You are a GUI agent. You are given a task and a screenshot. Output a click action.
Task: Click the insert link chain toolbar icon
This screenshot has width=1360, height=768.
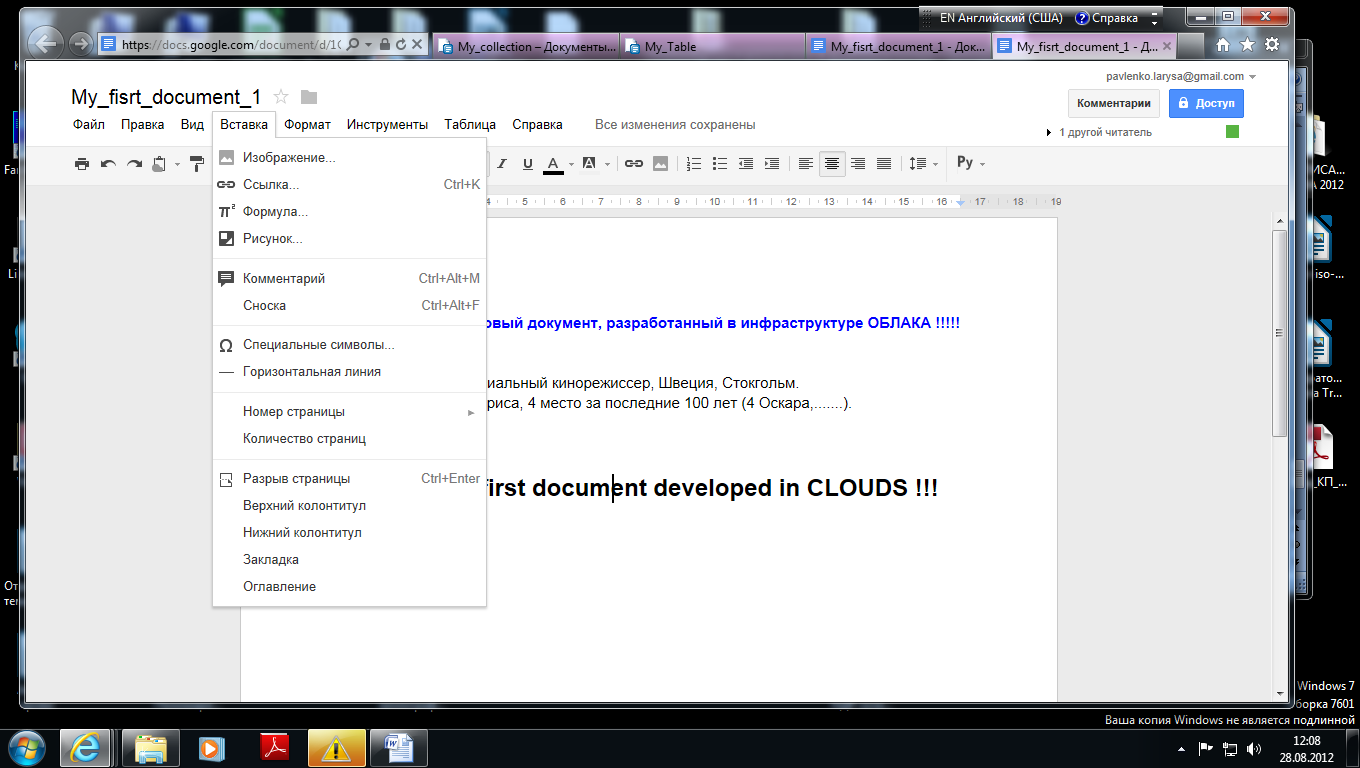634,163
